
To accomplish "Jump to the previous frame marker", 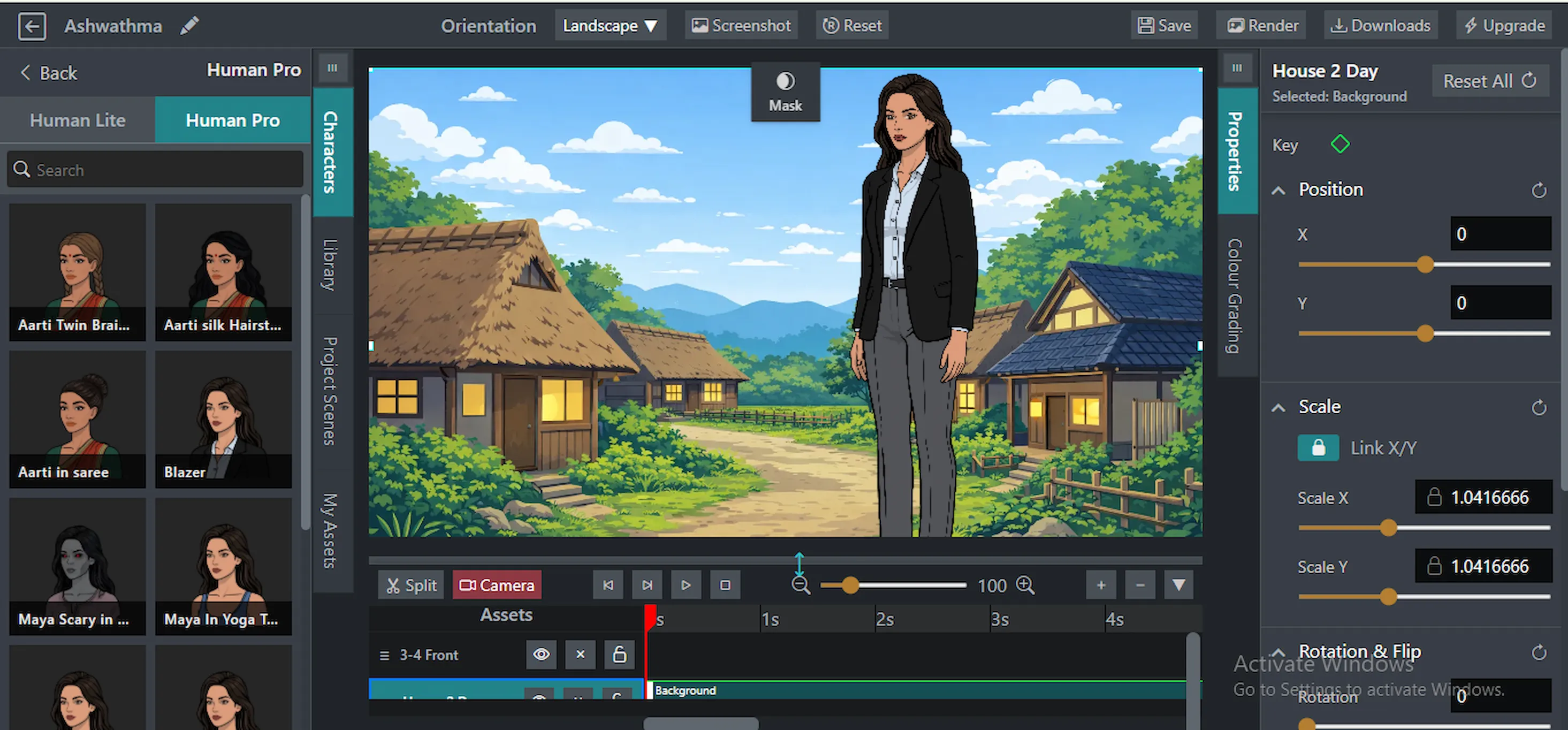I will (607, 585).
